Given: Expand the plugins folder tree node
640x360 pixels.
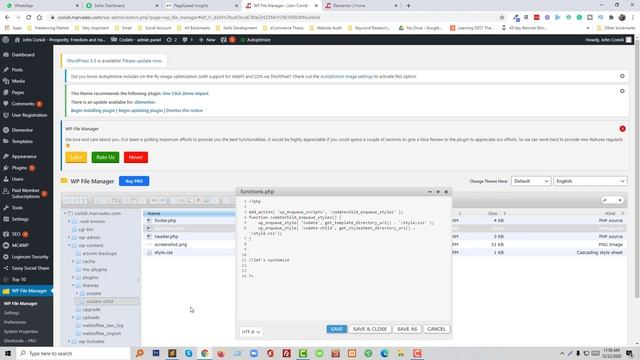Looking at the screenshot, I should point(73,278).
